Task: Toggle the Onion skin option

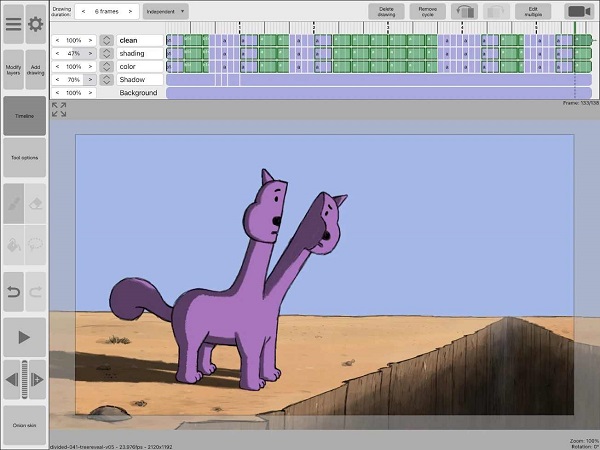Action: coord(24,425)
